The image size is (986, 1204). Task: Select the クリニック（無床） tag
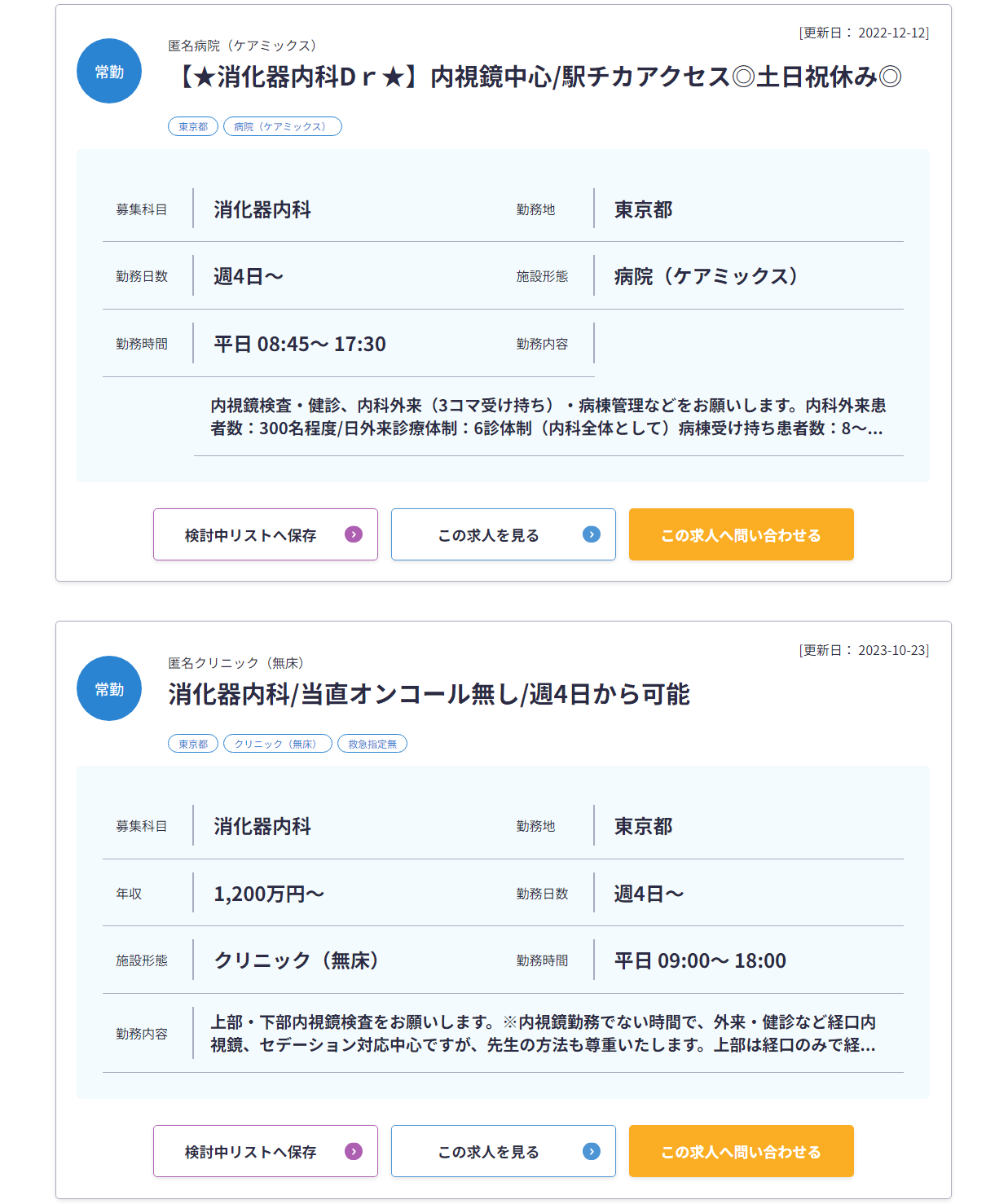tap(277, 744)
